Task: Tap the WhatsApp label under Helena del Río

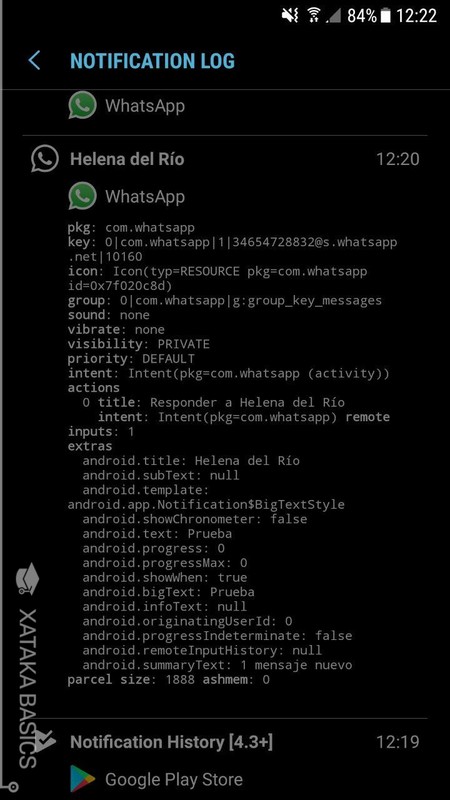Action: coord(145,196)
